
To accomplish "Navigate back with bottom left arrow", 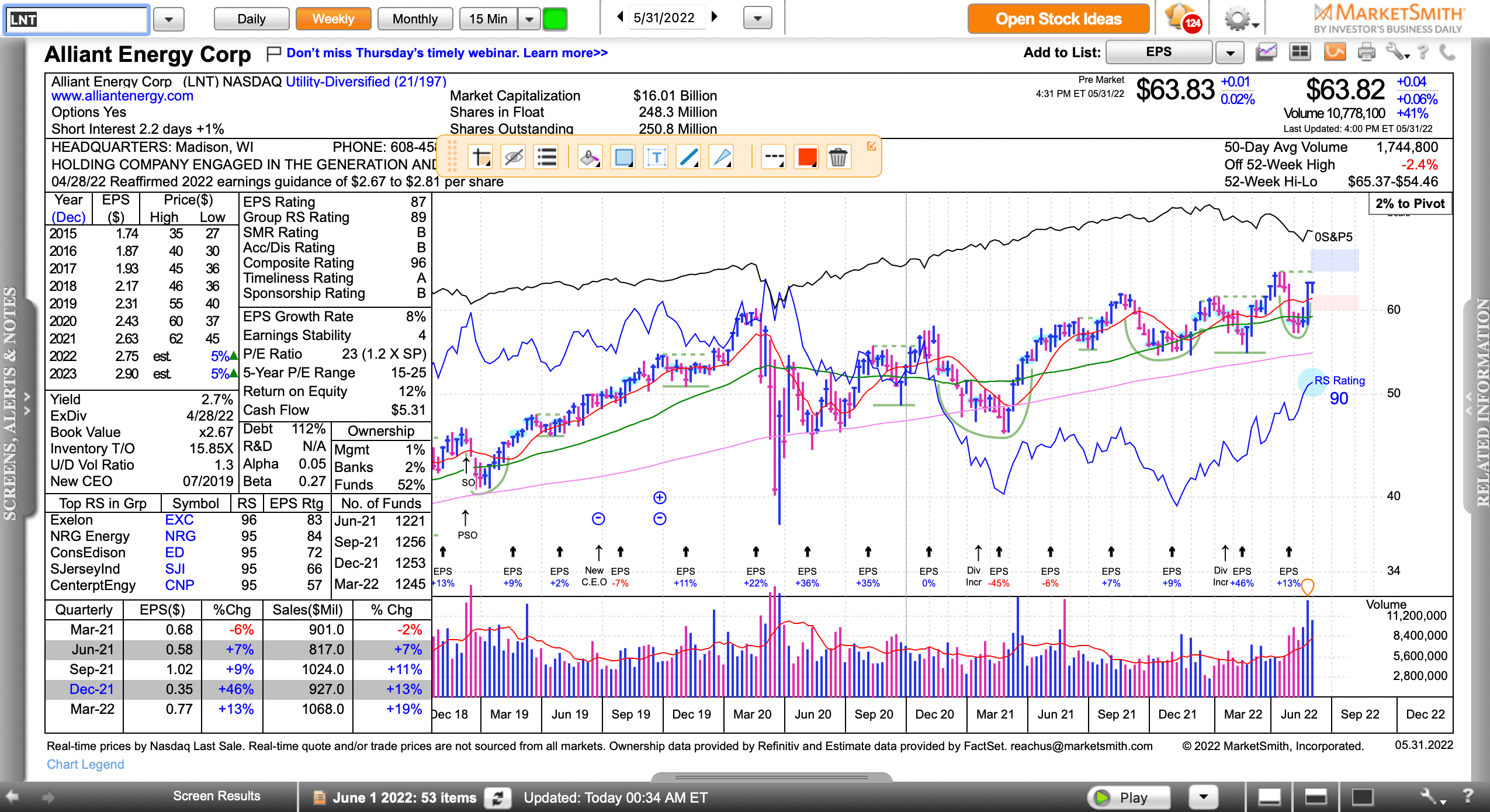I will pos(12,797).
